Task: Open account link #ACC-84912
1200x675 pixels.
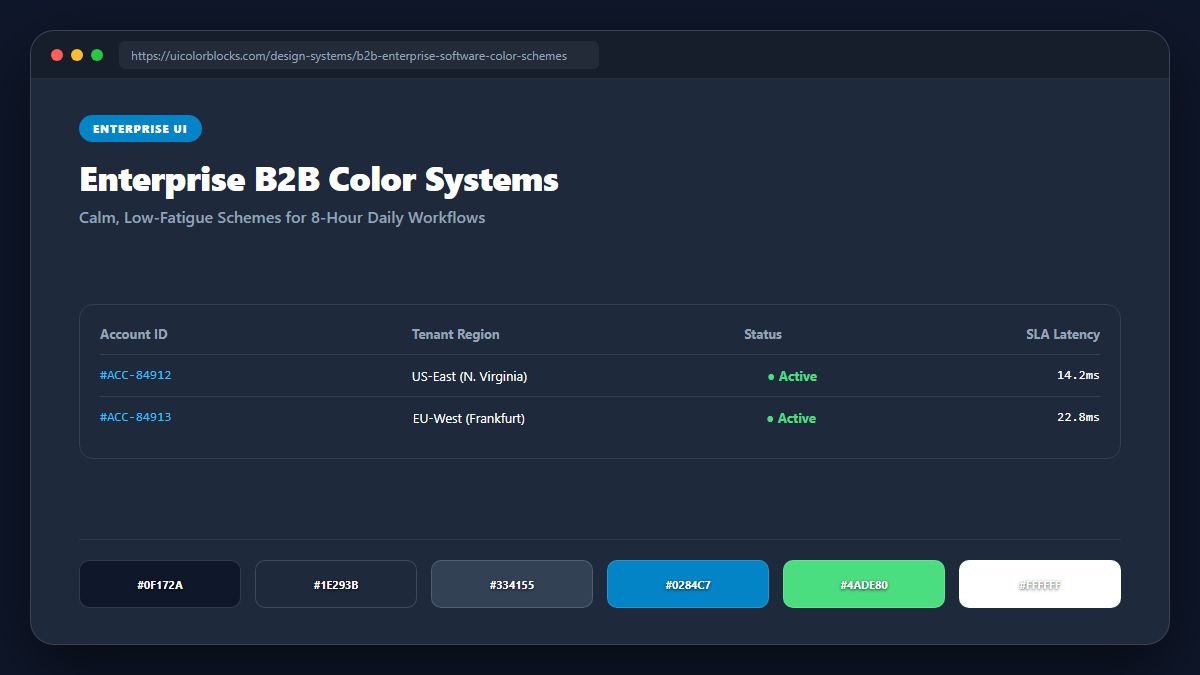Action: (136, 375)
